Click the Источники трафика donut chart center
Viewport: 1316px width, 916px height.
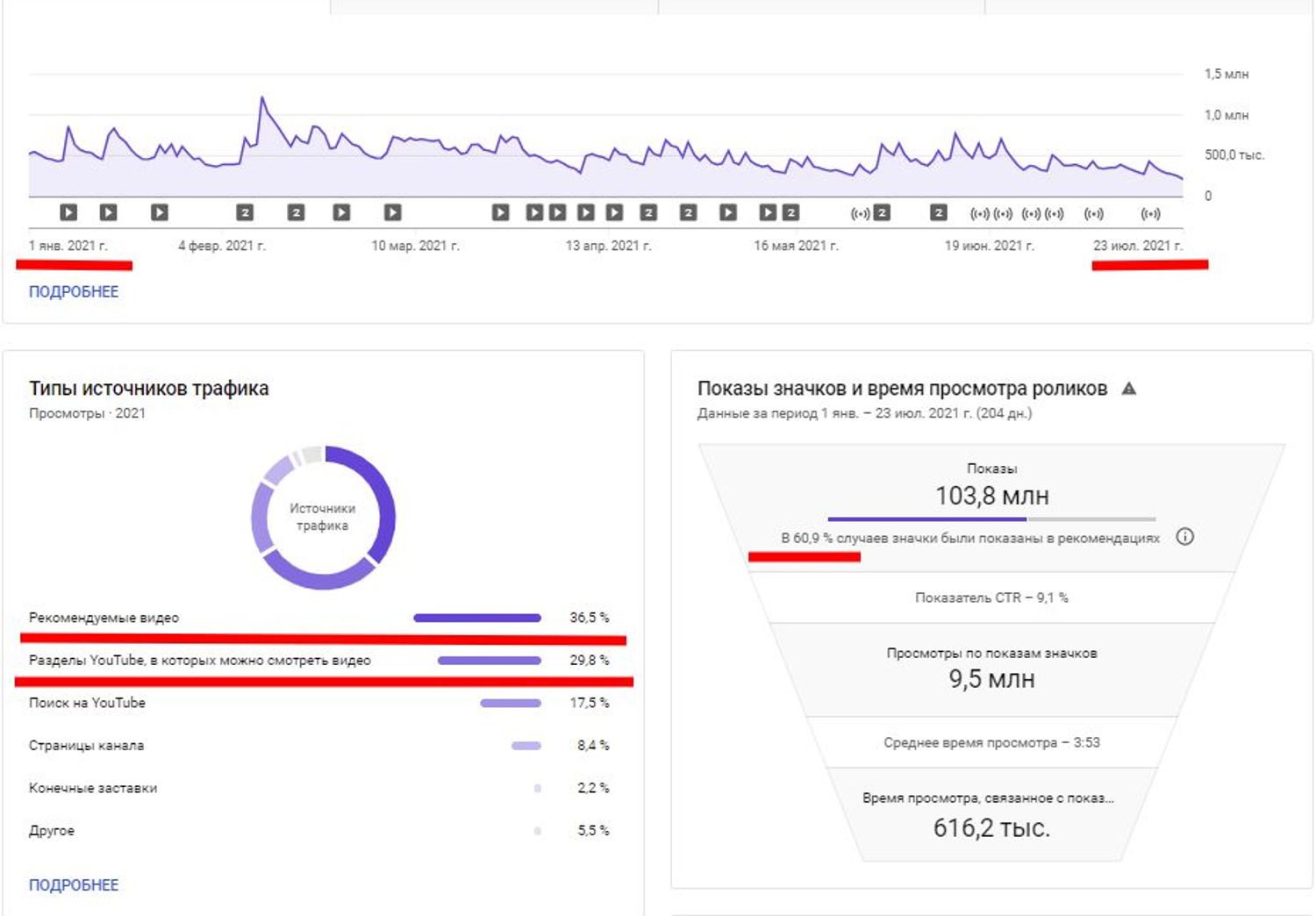(x=323, y=517)
